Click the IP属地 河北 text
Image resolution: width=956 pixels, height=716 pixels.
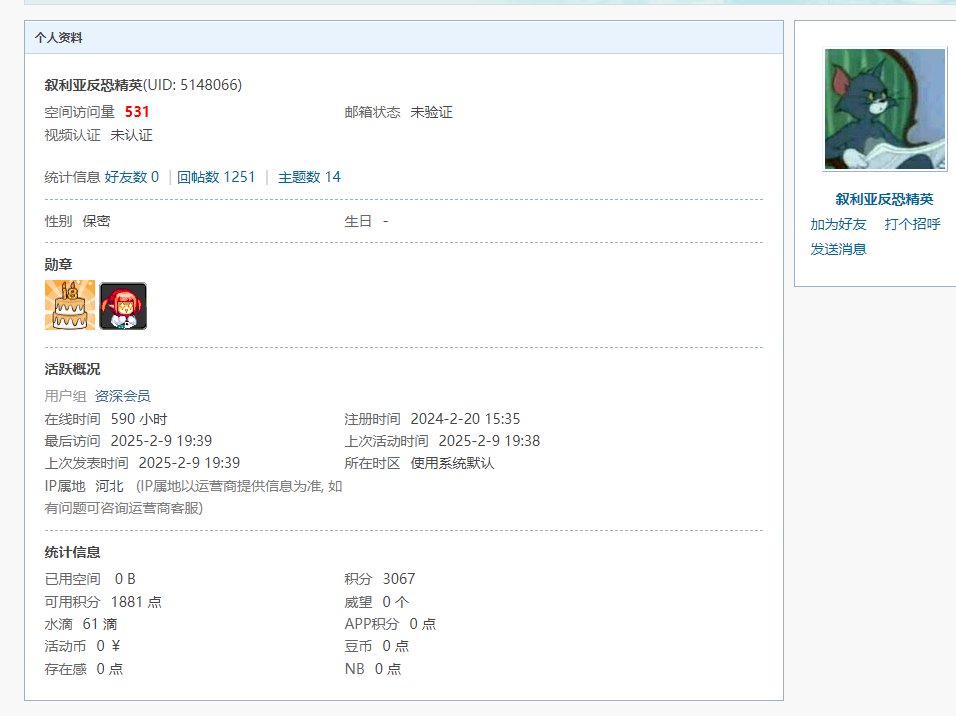click(x=84, y=486)
